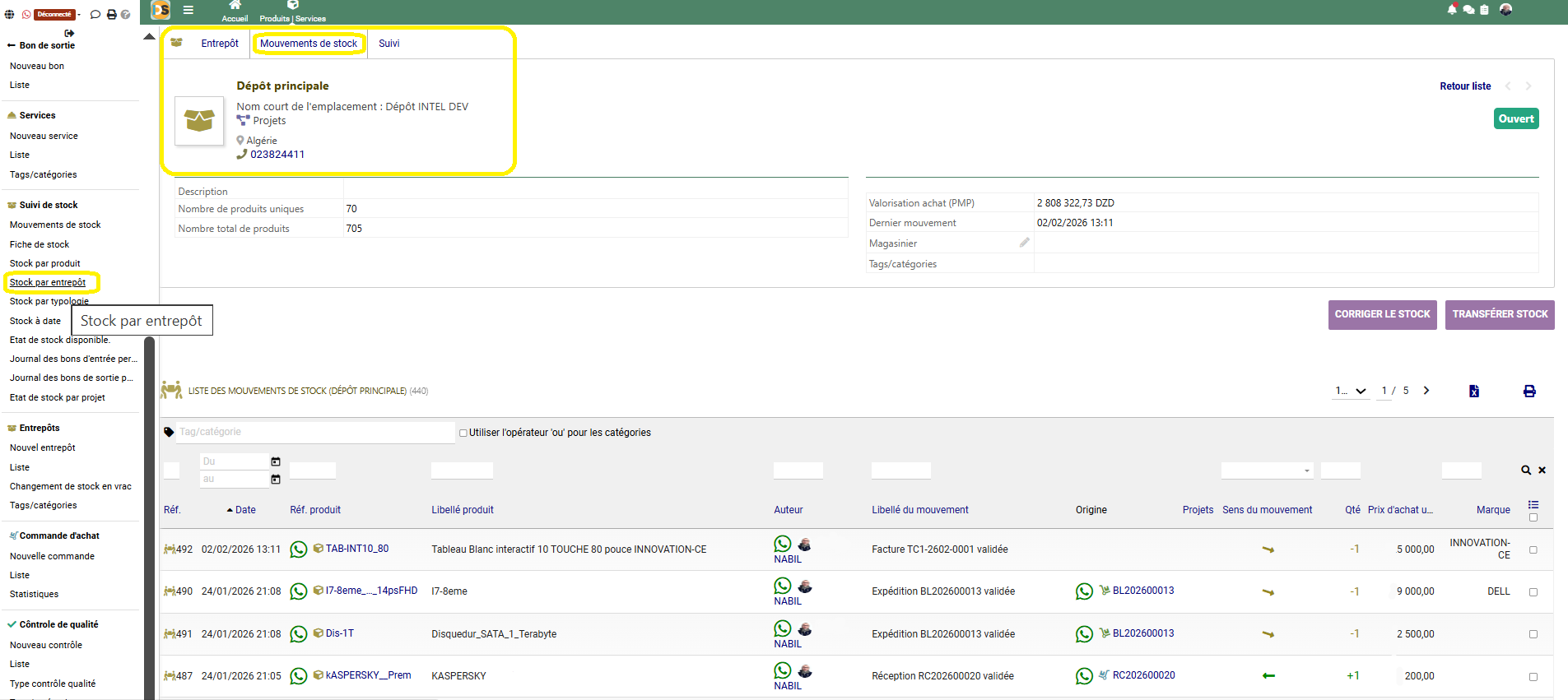The width and height of the screenshot is (1568, 700).
Task: Open the clipboard icon in top bar
Action: (1484, 10)
